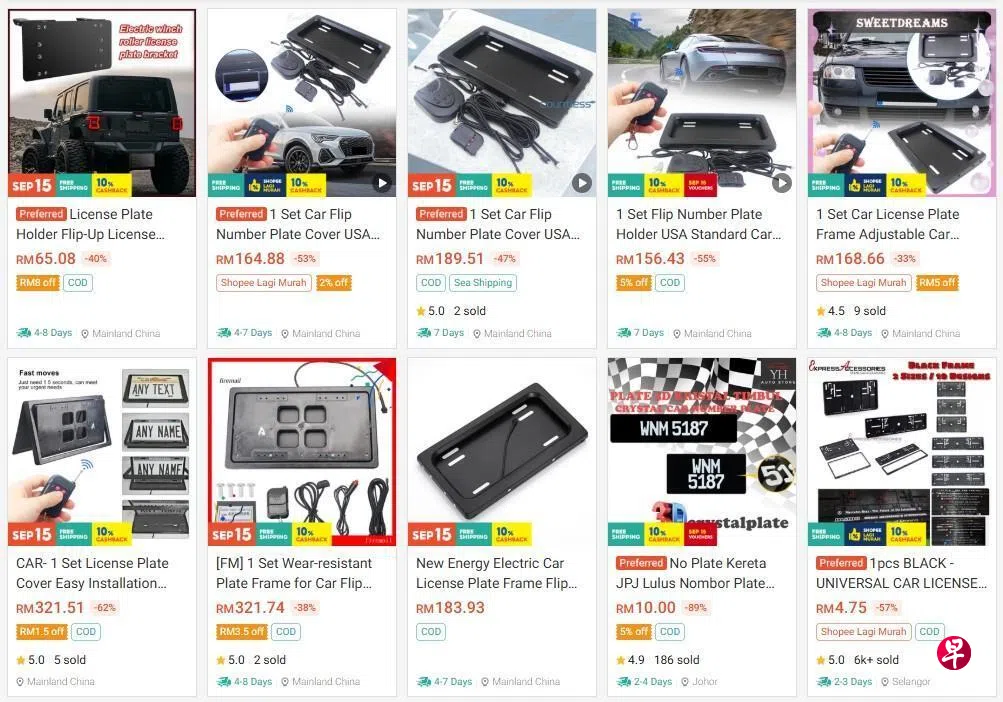Open the WNM 5187 crystal plate thumbnail
Image resolution: width=1003 pixels, height=702 pixels.
pyautogui.click(x=702, y=452)
